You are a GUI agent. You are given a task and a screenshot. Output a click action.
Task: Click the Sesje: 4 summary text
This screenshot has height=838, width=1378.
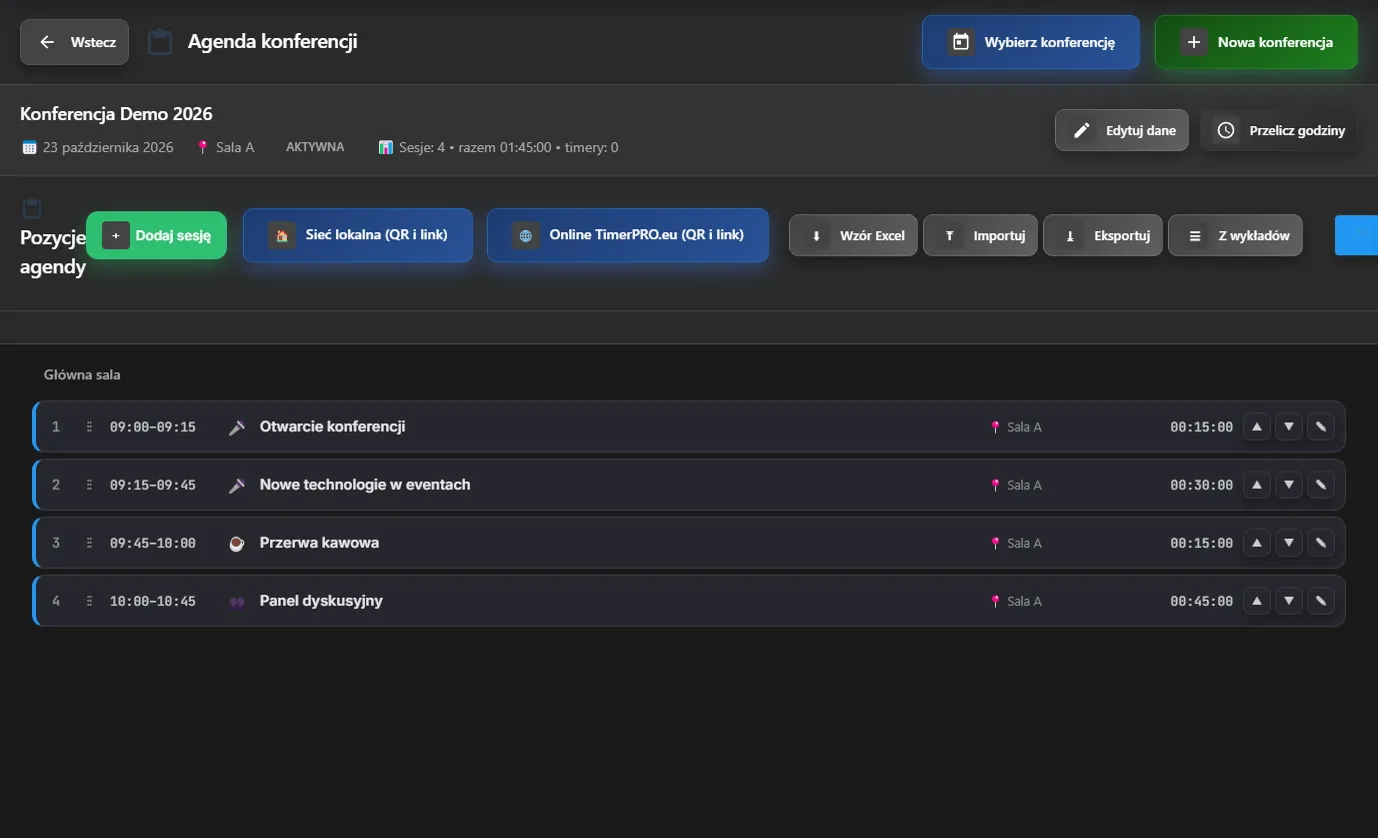[508, 147]
